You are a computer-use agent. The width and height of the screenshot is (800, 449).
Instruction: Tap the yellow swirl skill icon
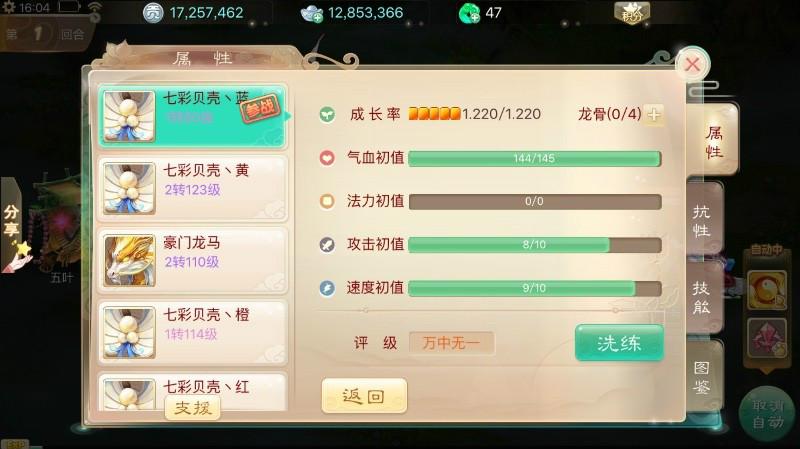[x=766, y=290]
